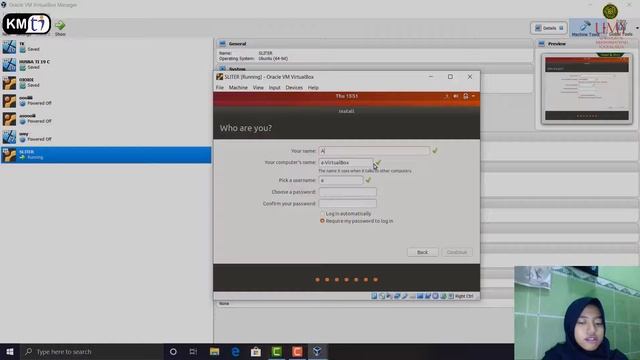Open the View menu of SLITER window
This screenshot has width=640, height=360.
point(258,87)
